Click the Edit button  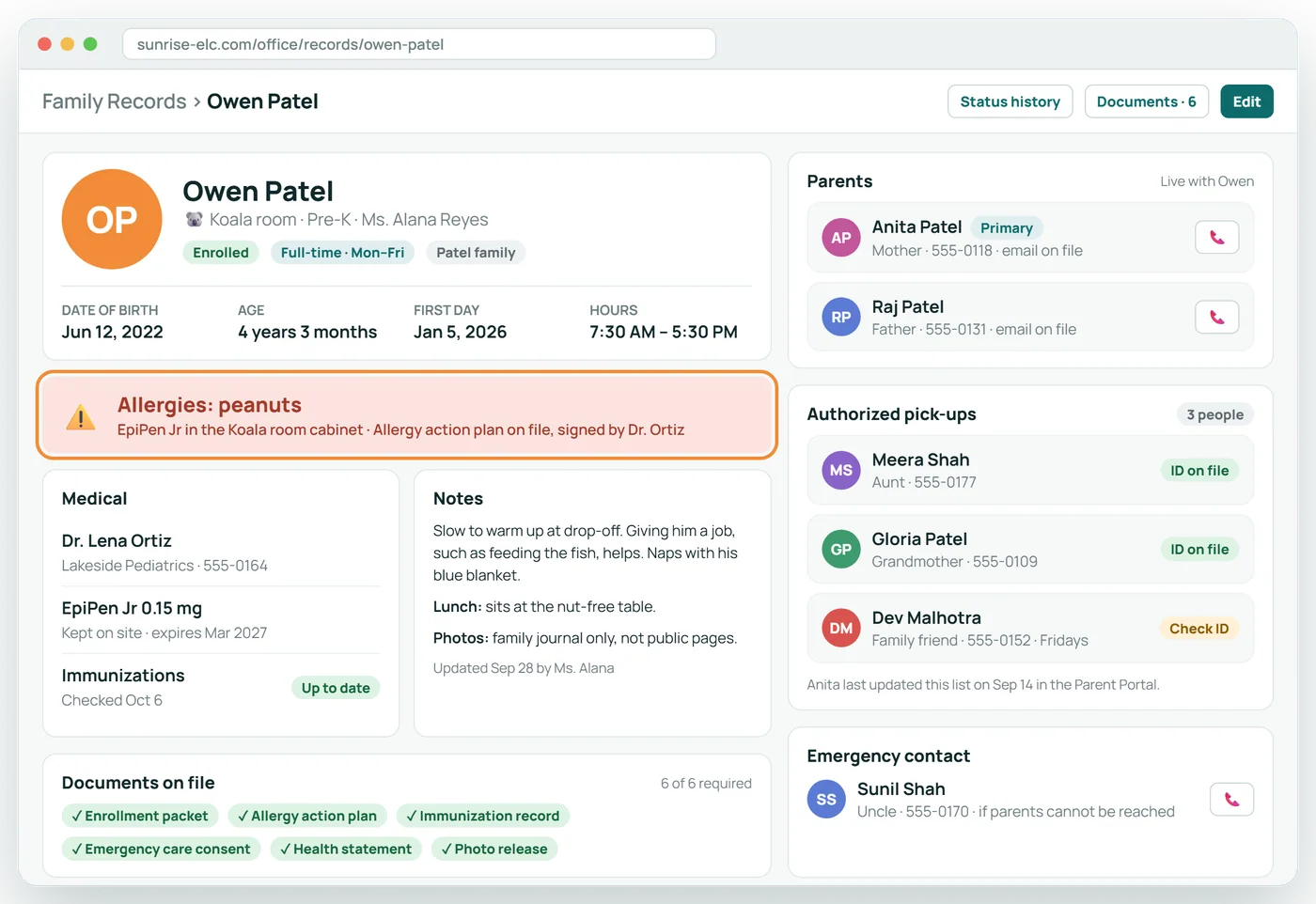tap(1246, 101)
